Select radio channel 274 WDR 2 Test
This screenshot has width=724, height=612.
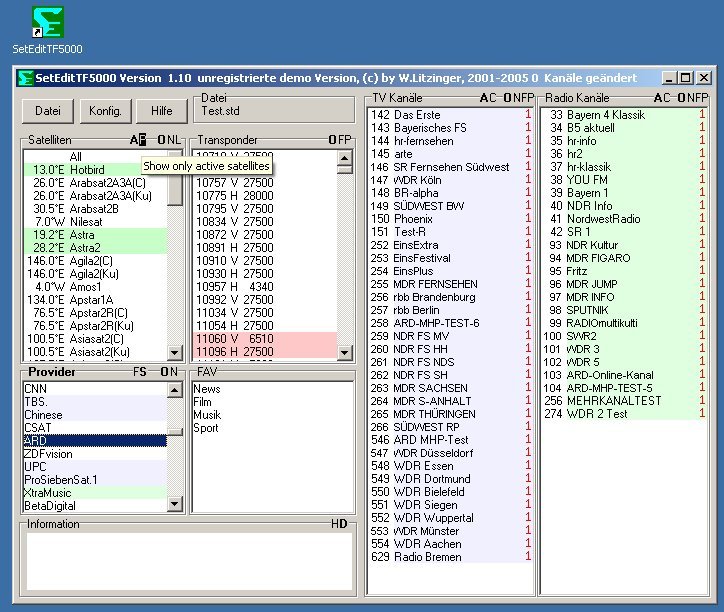[x=624, y=414]
